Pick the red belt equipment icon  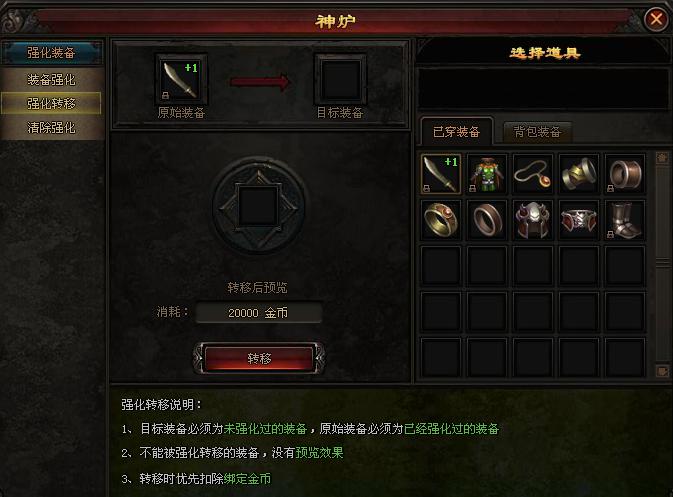click(x=579, y=220)
